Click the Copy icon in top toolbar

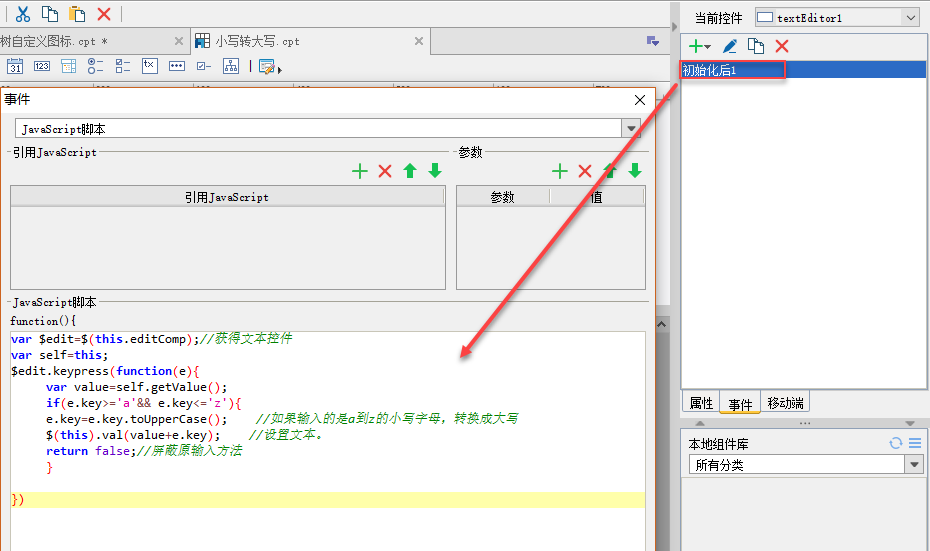tap(50, 14)
